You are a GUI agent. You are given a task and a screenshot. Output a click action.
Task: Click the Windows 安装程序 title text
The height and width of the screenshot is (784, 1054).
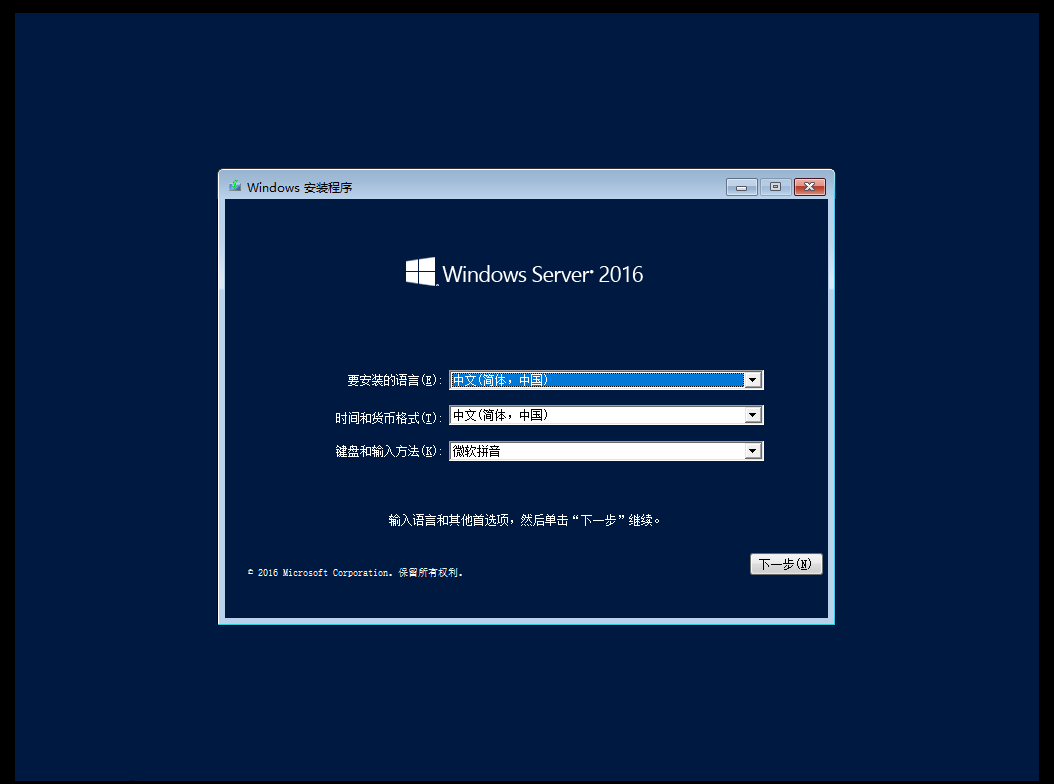click(299, 188)
